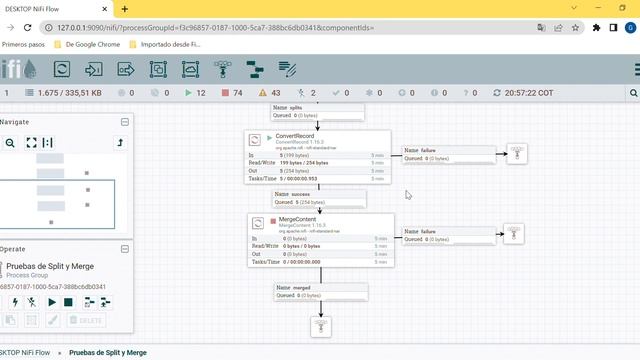Screen dimensions: 640x360
Task: Select the merged connection queue
Action: [321, 292]
